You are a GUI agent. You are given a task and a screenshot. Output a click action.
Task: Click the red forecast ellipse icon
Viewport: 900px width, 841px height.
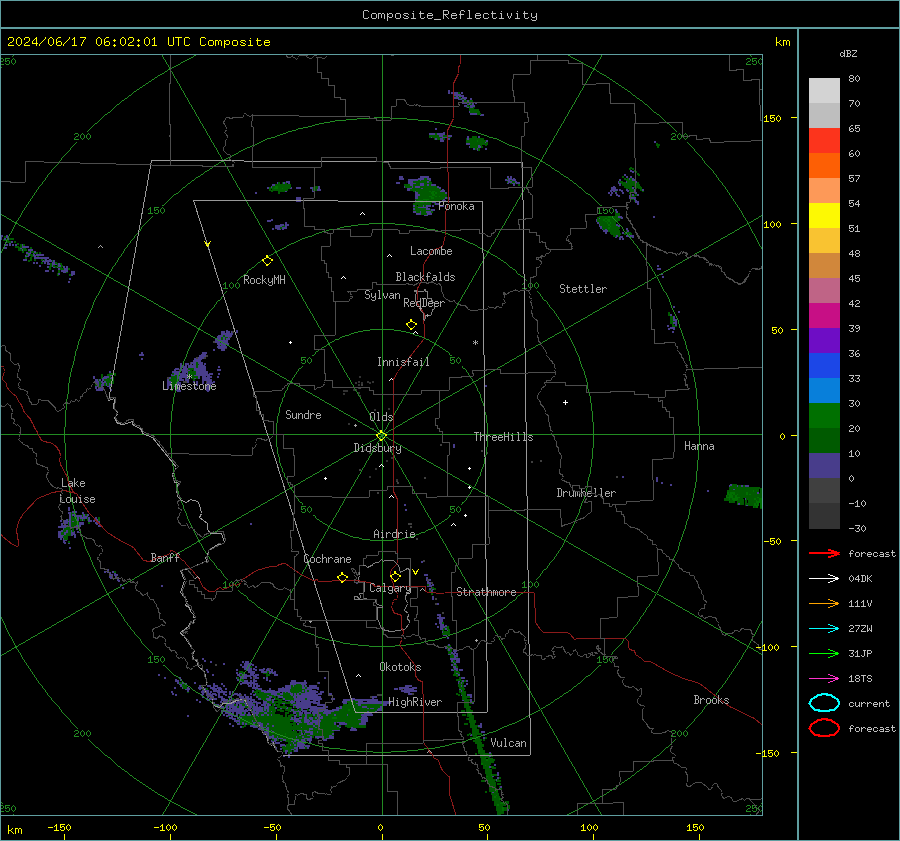(x=824, y=728)
